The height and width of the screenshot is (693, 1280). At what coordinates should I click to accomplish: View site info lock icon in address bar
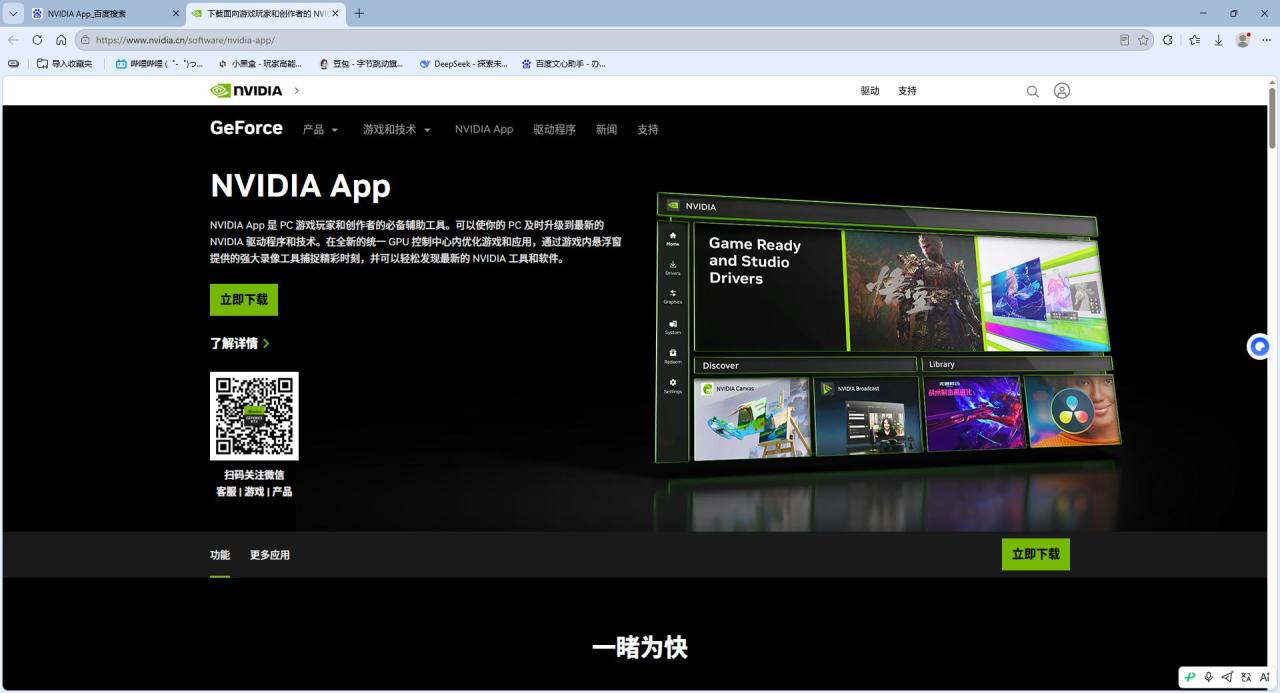click(85, 40)
